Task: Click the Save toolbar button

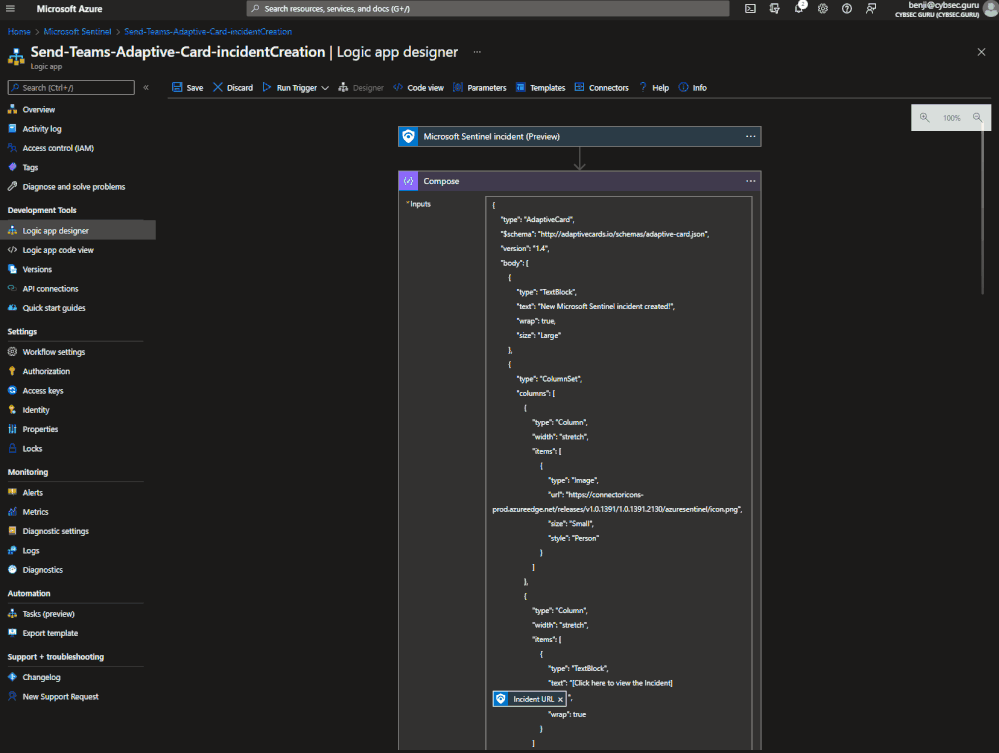Action: click(187, 88)
